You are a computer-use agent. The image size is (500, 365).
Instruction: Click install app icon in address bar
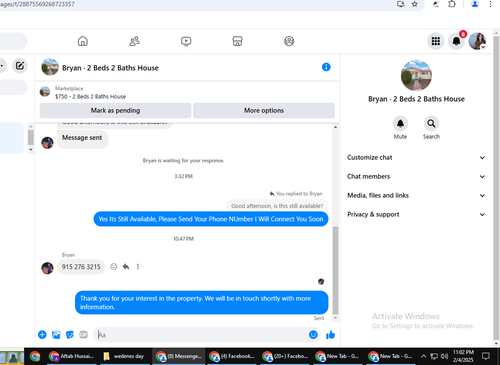point(400,4)
